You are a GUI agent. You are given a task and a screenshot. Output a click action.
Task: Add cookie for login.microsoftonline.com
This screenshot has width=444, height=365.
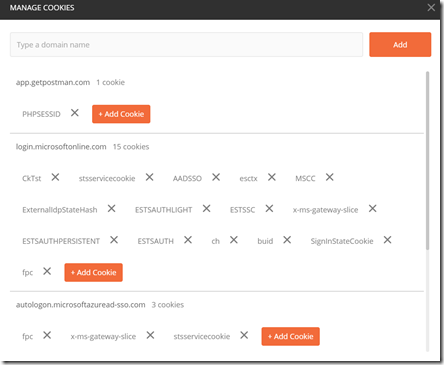point(93,272)
